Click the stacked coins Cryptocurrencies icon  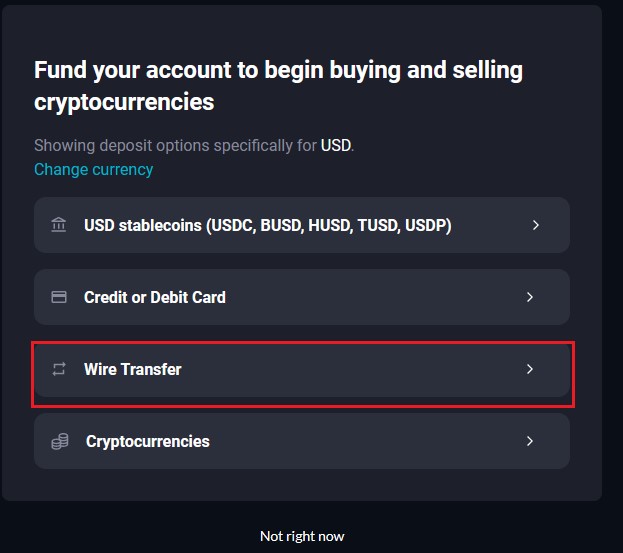[x=60, y=441]
